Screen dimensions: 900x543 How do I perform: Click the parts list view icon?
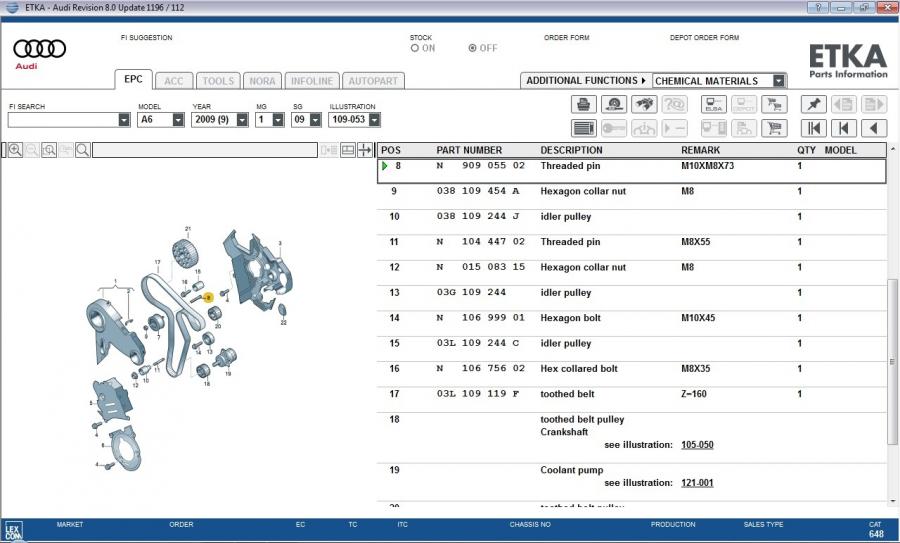584,128
